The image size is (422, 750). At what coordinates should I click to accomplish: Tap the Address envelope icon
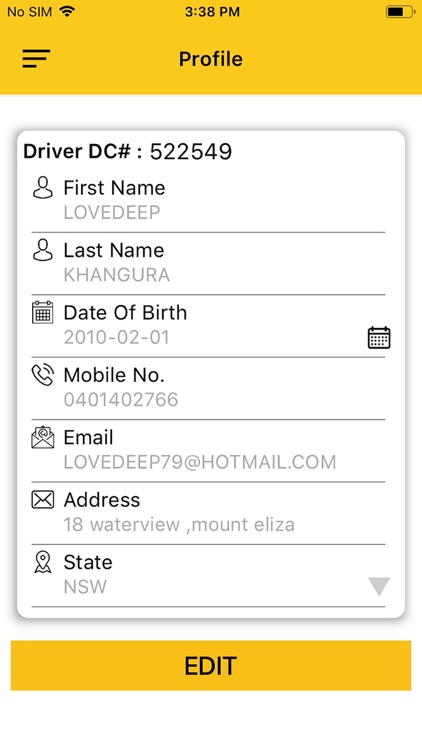[x=43, y=500]
